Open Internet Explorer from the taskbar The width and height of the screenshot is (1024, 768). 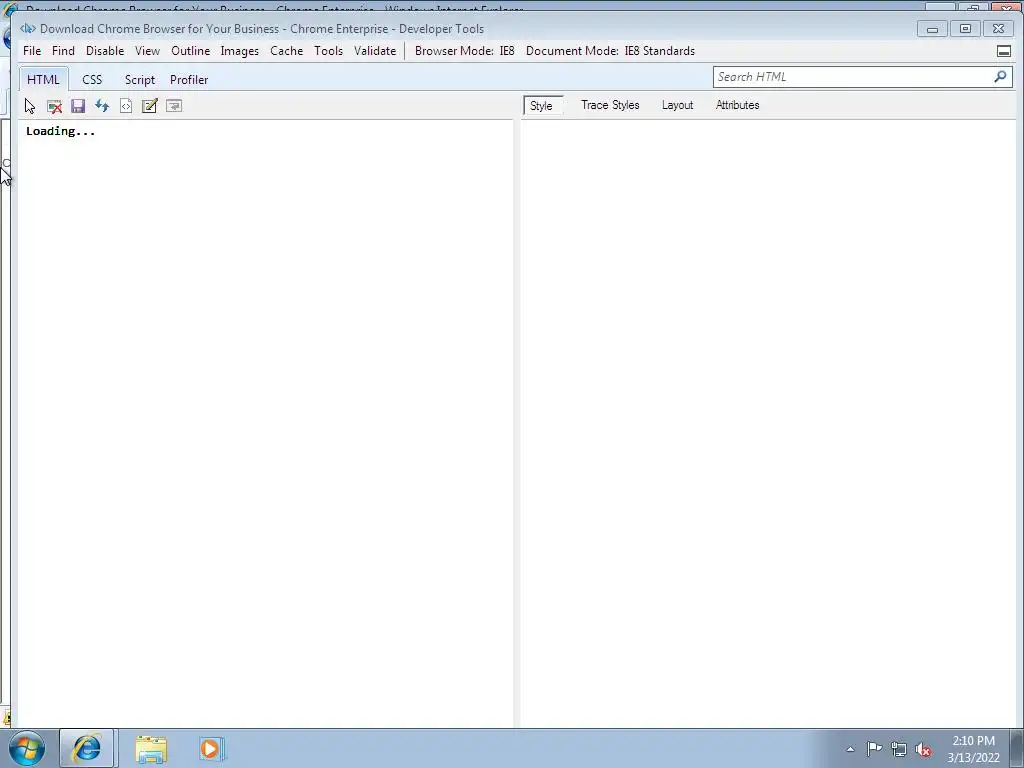pos(87,748)
